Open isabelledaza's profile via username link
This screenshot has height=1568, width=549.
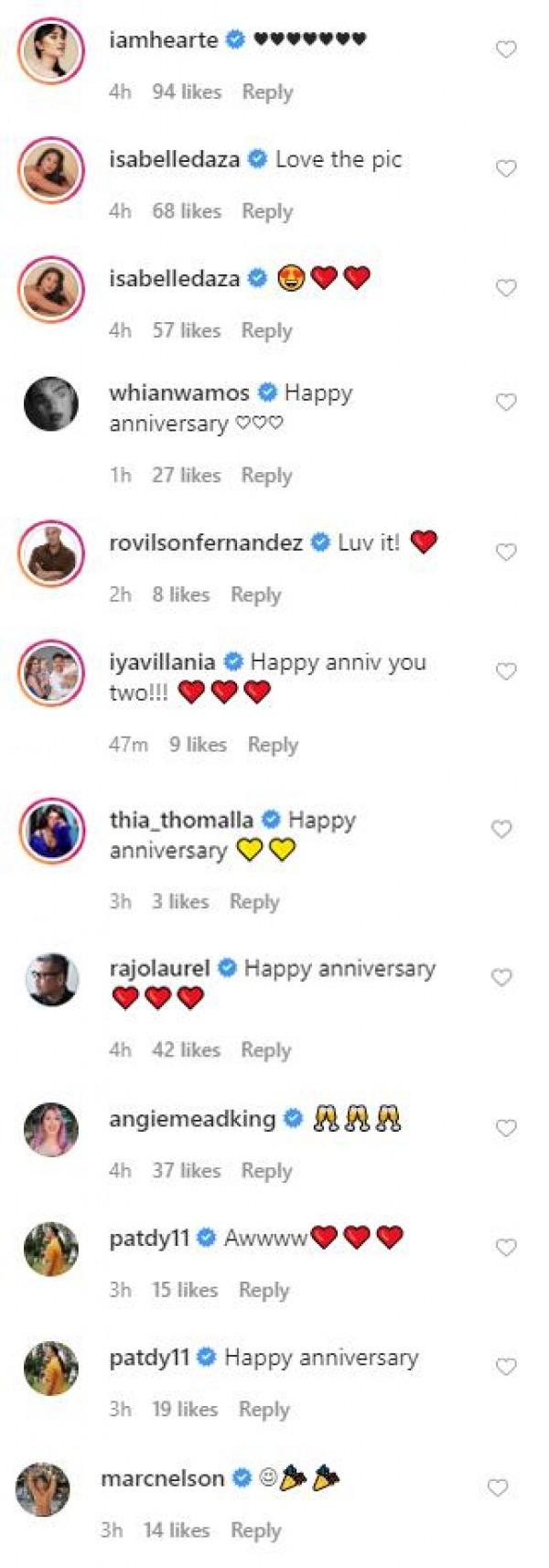pyautogui.click(x=174, y=159)
